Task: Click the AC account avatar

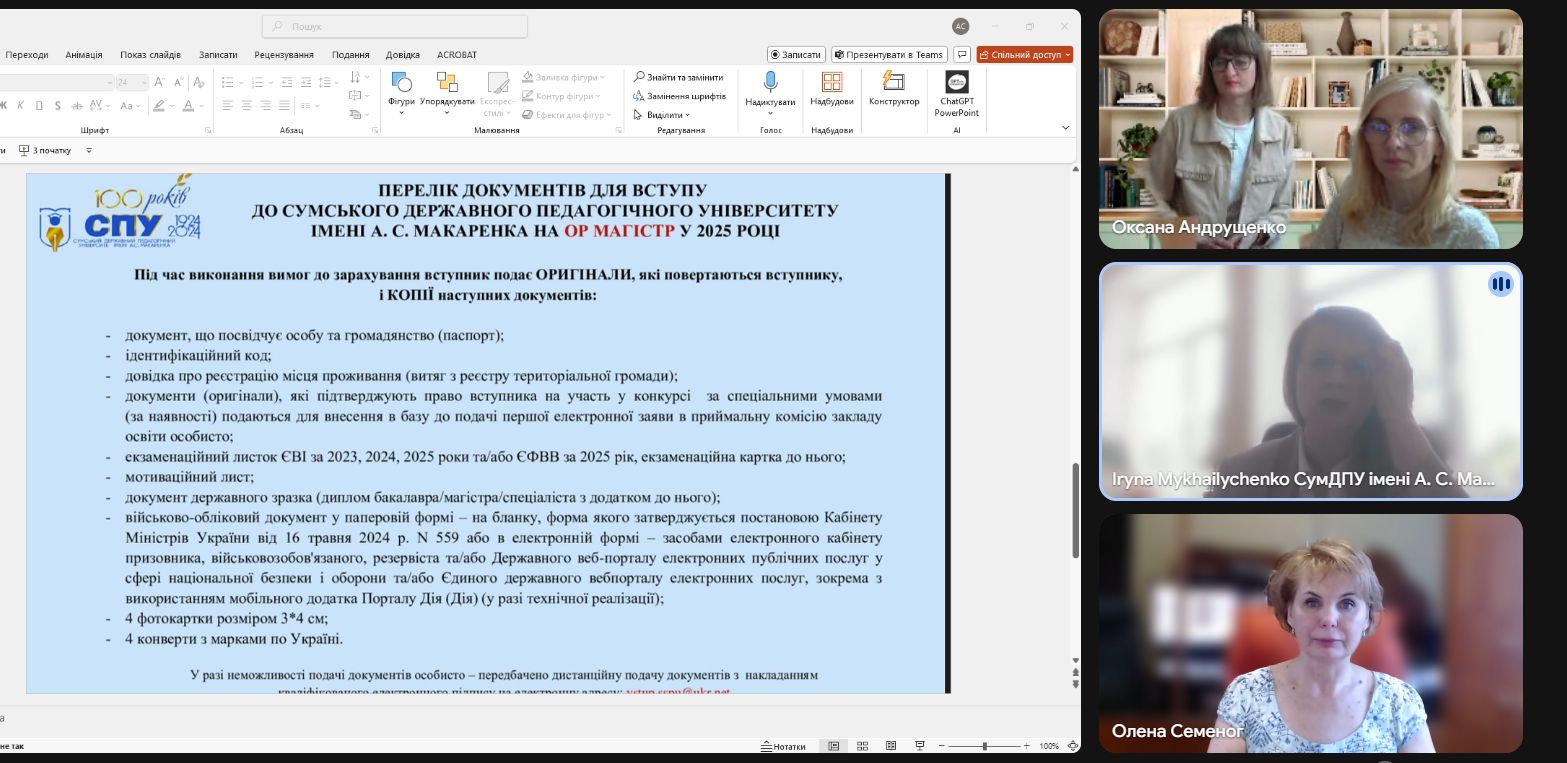Action: coord(961,26)
